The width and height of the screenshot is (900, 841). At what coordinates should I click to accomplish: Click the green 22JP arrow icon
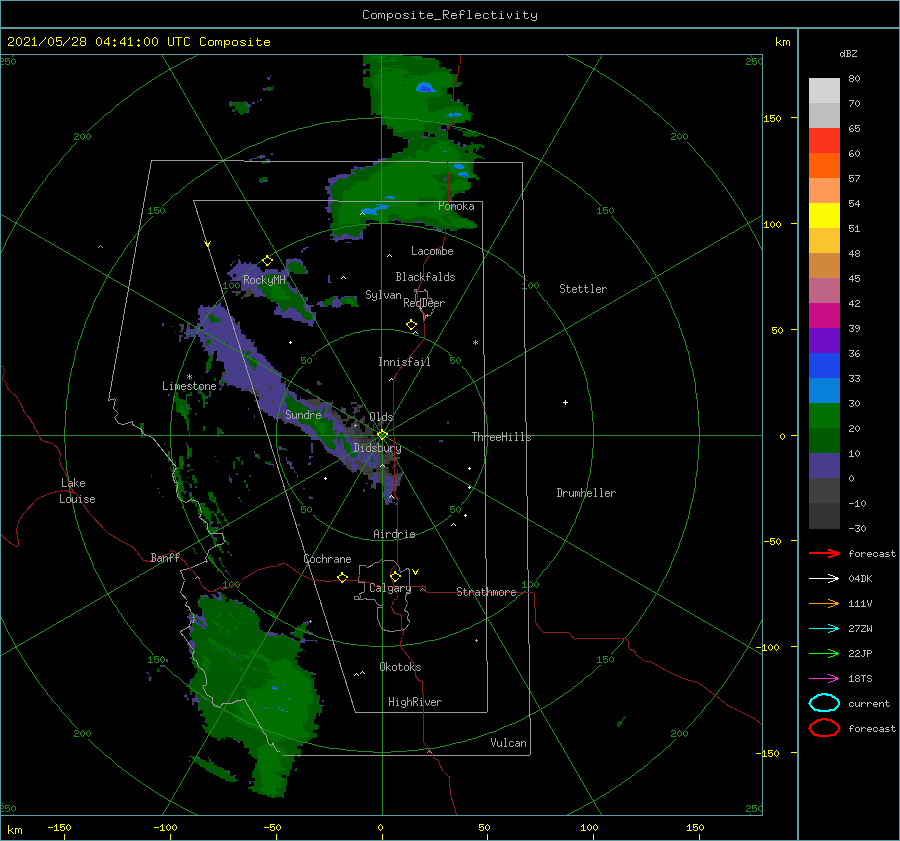[x=824, y=653]
